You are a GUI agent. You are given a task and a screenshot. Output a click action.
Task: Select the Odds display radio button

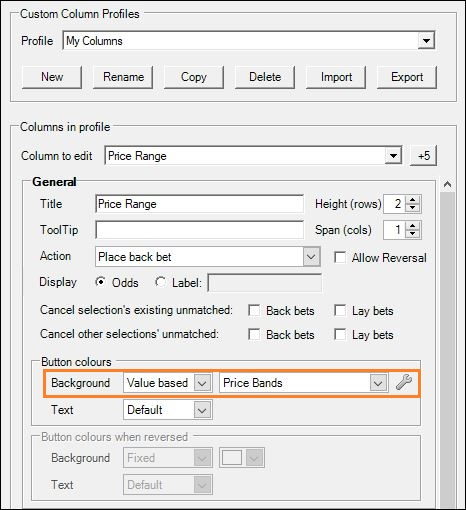pos(100,282)
